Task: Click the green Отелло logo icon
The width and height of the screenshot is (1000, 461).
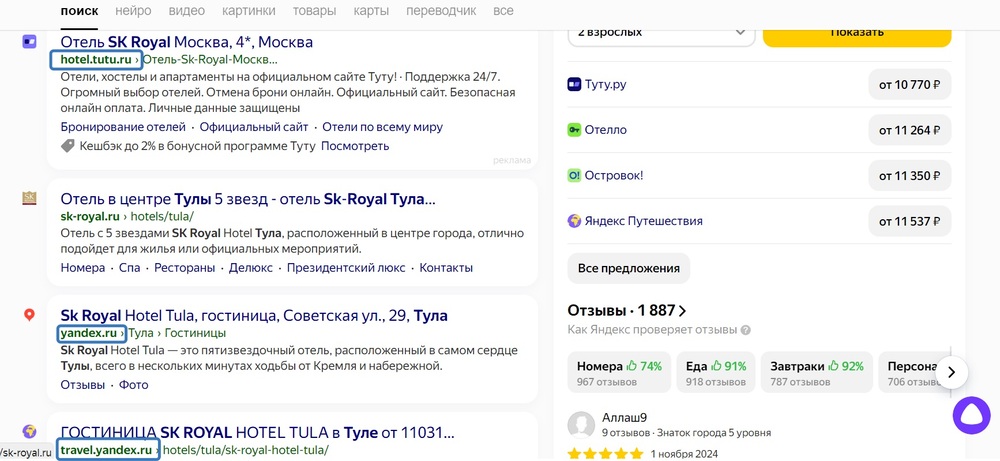Action: (574, 130)
